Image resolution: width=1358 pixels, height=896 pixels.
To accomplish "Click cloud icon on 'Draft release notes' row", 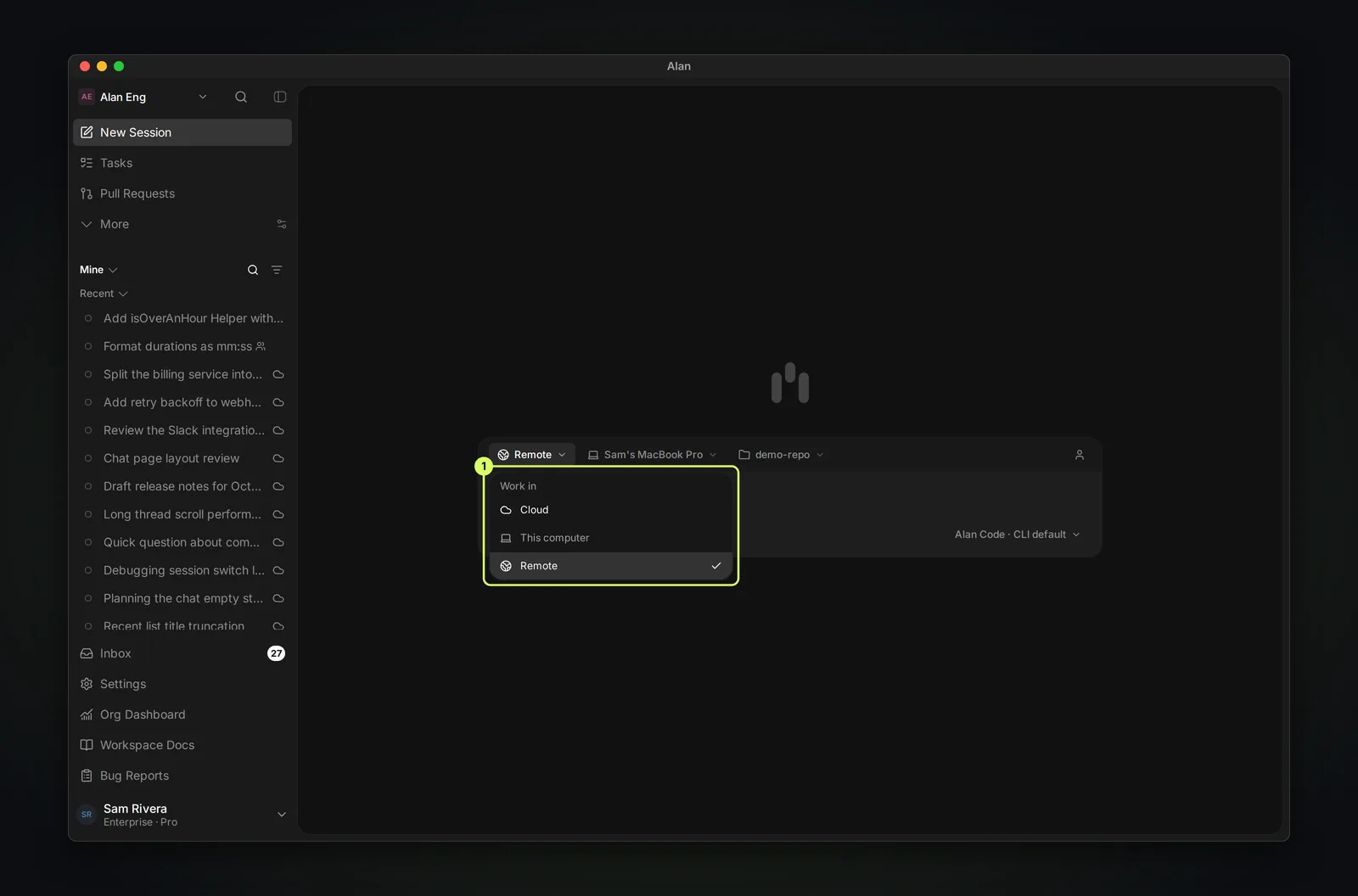I will (x=278, y=486).
